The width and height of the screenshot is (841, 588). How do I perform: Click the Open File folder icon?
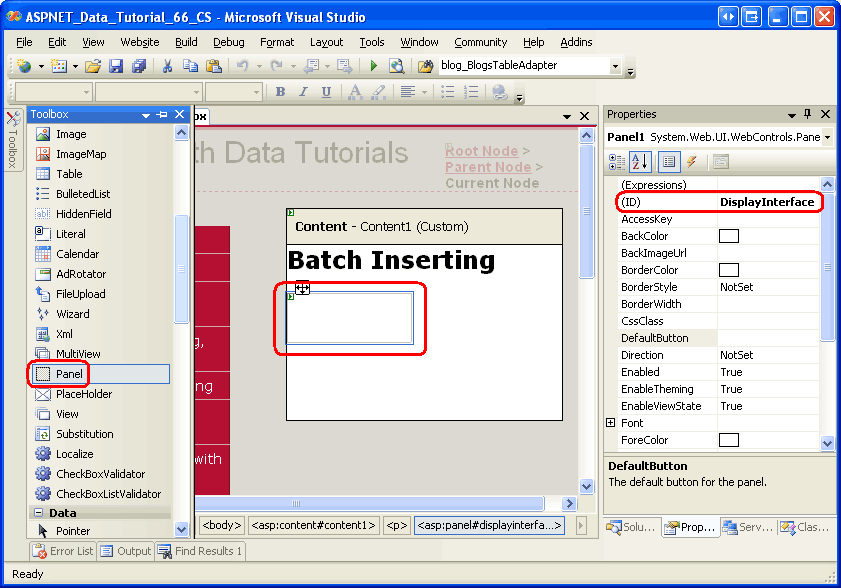click(92, 66)
